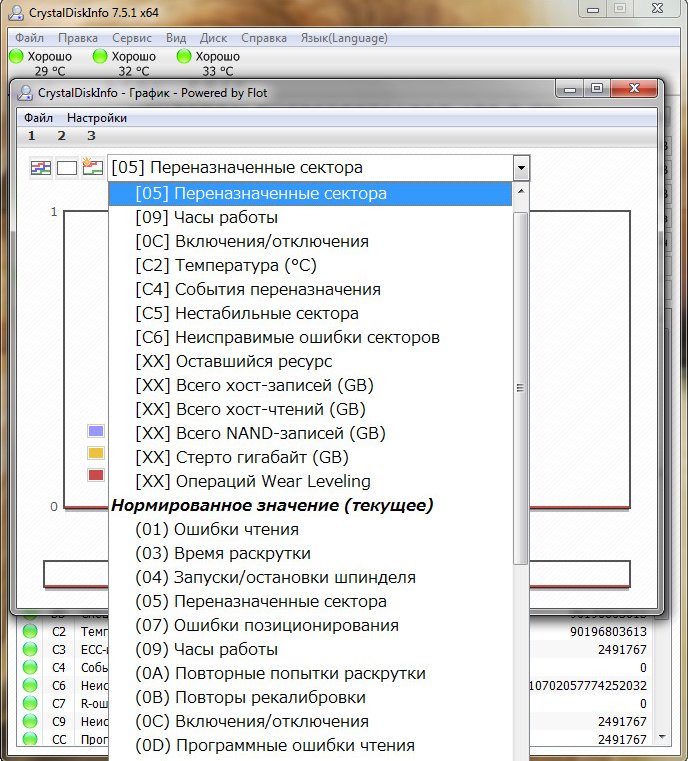
Task: Choose (05) Переназначенные сектора normalized option
Action: click(311, 601)
